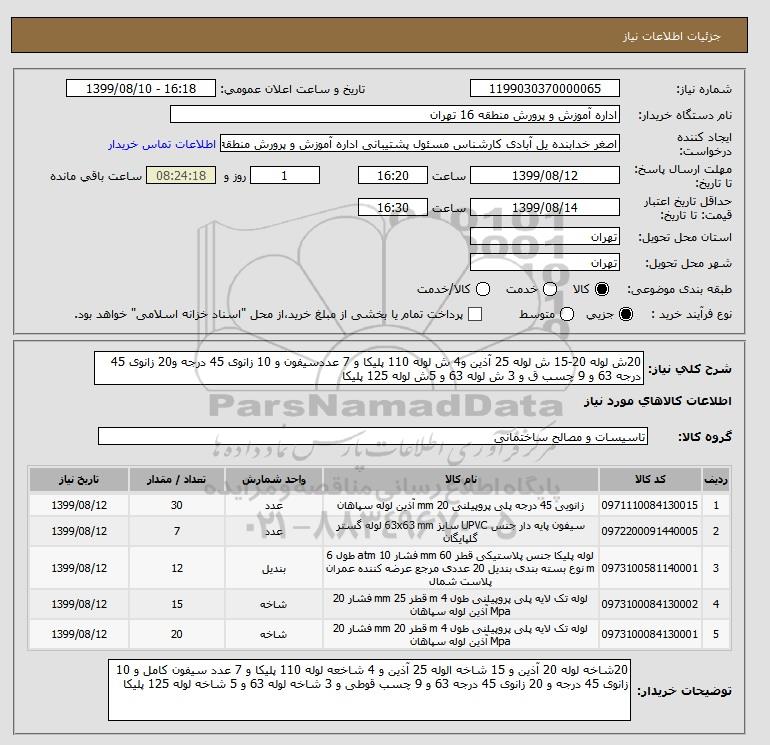Click the delivery province field تهران
This screenshot has width=770, height=745.
click(x=545, y=237)
